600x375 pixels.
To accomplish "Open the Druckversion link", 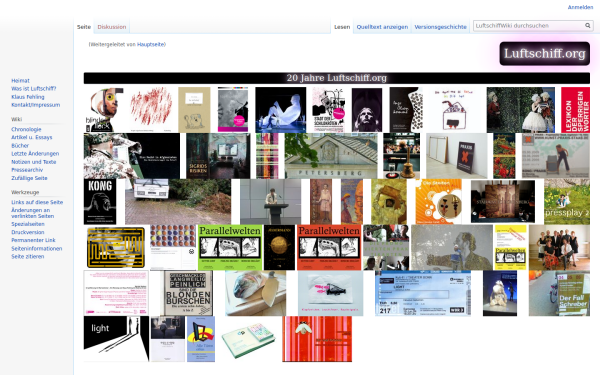I will tap(28, 232).
